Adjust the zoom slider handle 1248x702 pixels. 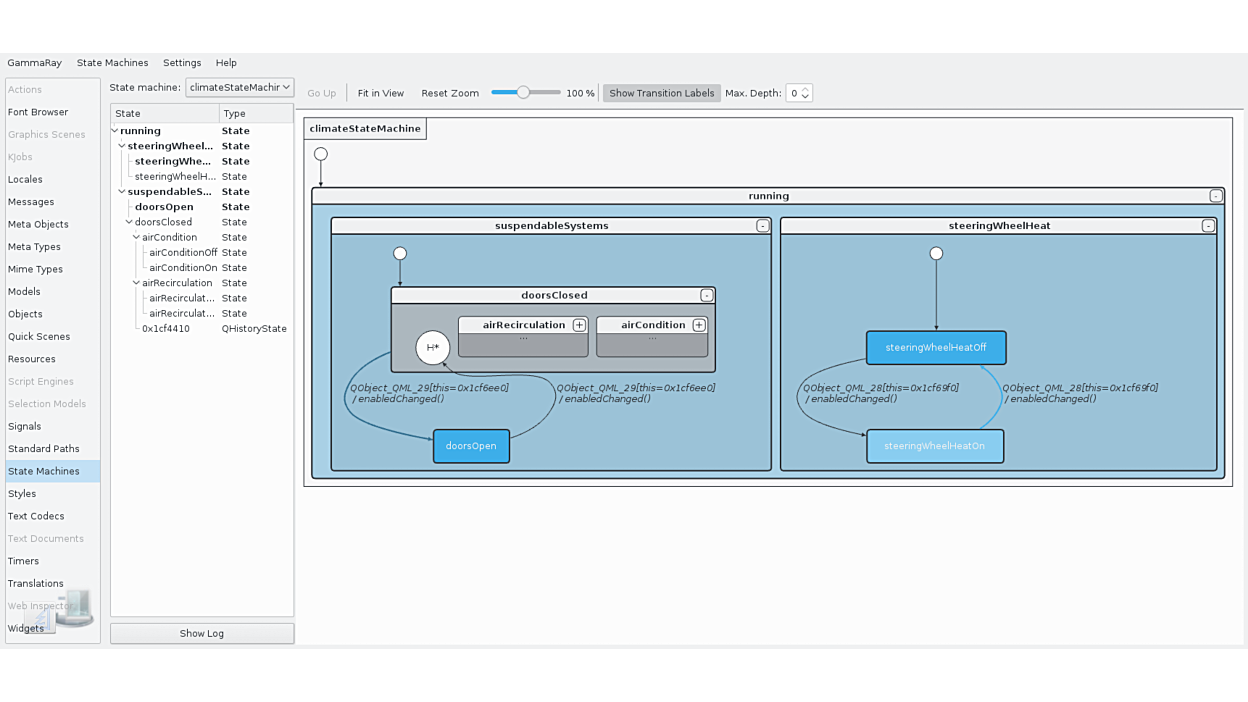[523, 92]
